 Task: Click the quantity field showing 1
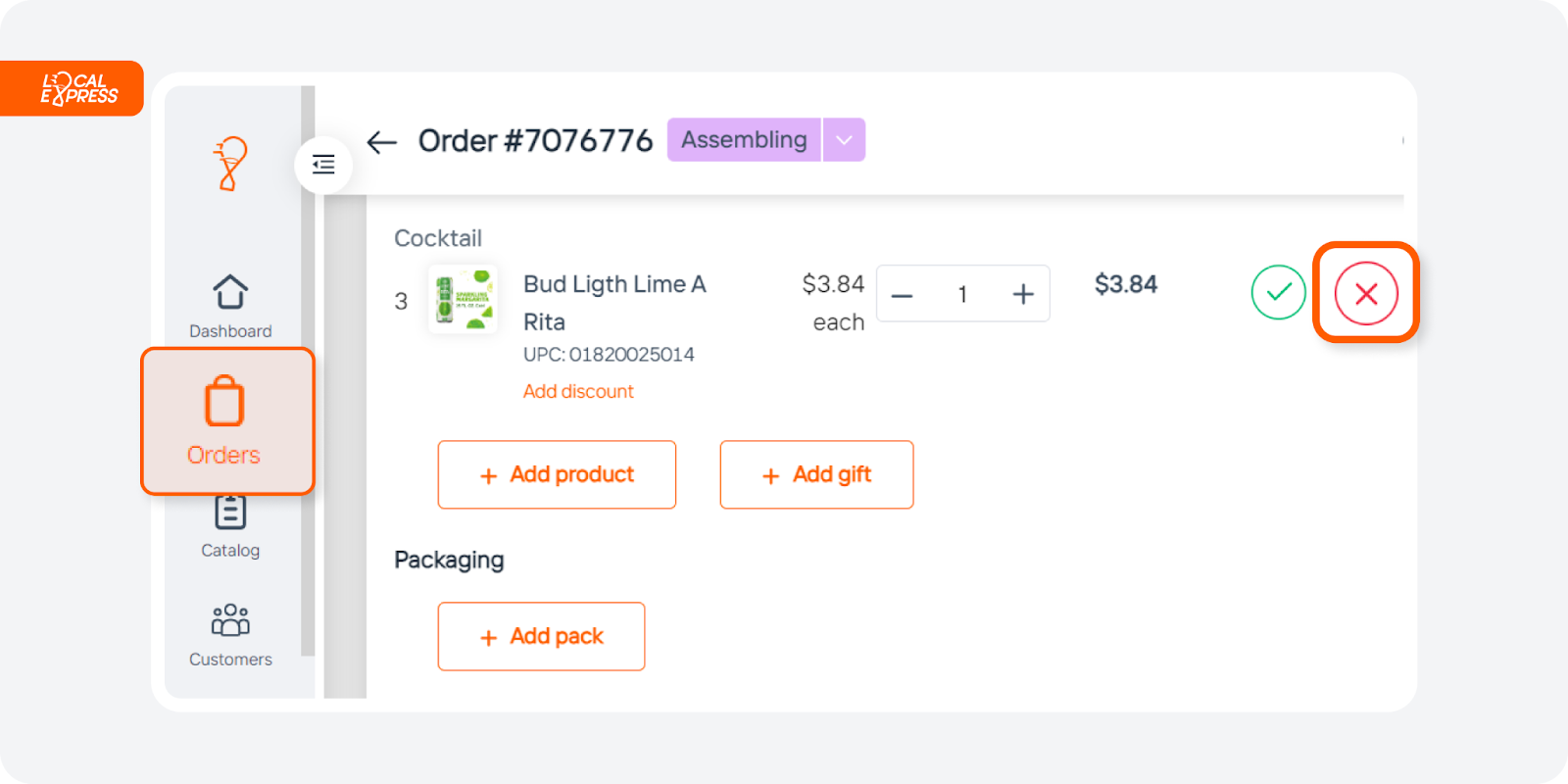tap(962, 294)
